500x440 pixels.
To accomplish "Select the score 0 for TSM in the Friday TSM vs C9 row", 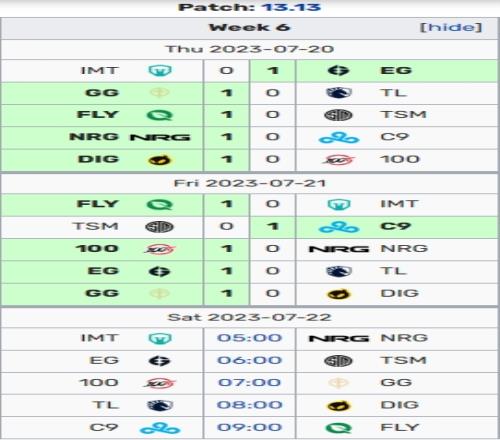I will tap(226, 226).
